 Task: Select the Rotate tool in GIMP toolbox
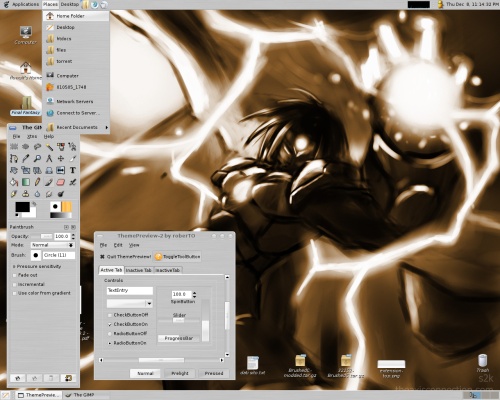point(14,170)
